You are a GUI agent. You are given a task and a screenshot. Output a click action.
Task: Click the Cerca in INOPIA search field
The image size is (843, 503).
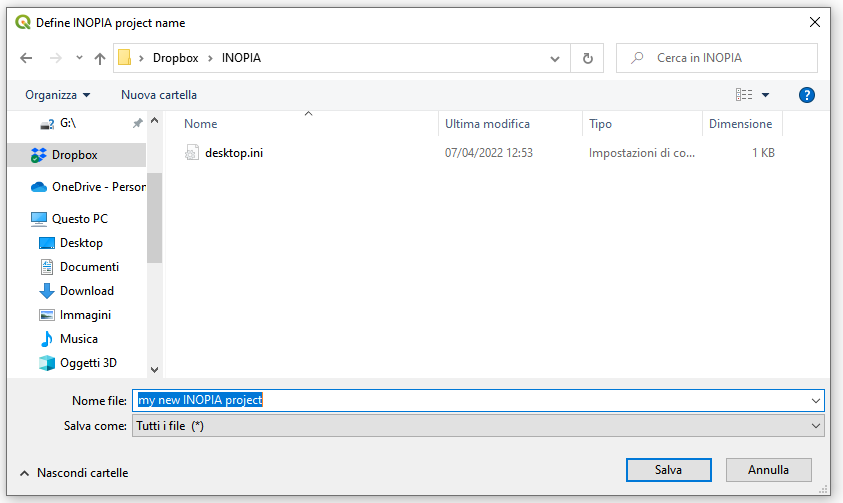(x=717, y=58)
